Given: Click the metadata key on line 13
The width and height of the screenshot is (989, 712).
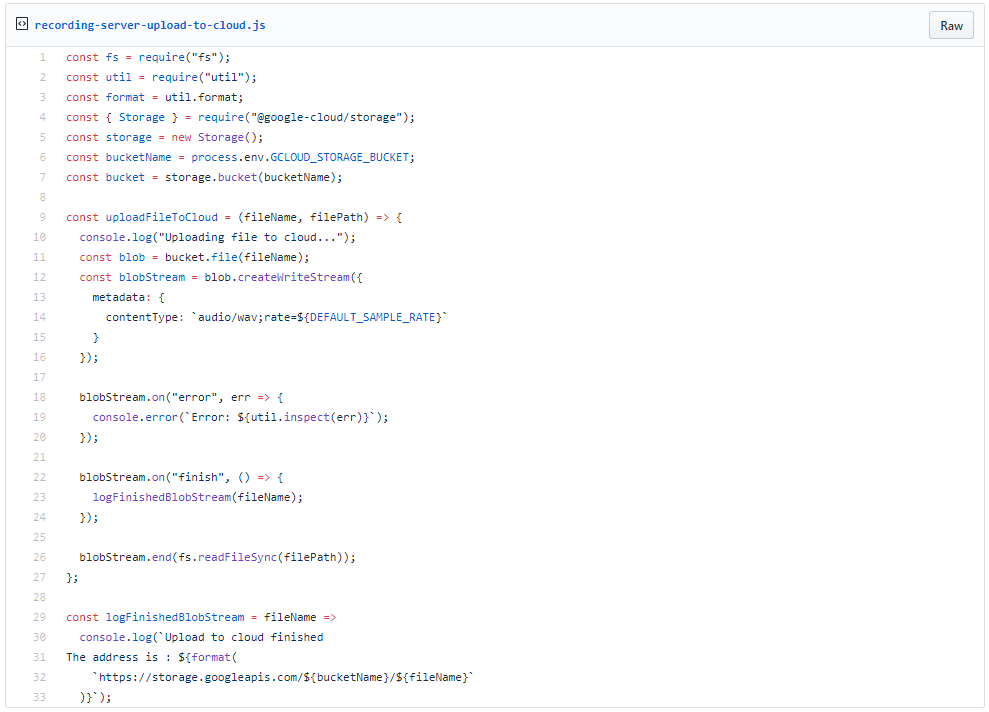Looking at the screenshot, I should 119,298.
